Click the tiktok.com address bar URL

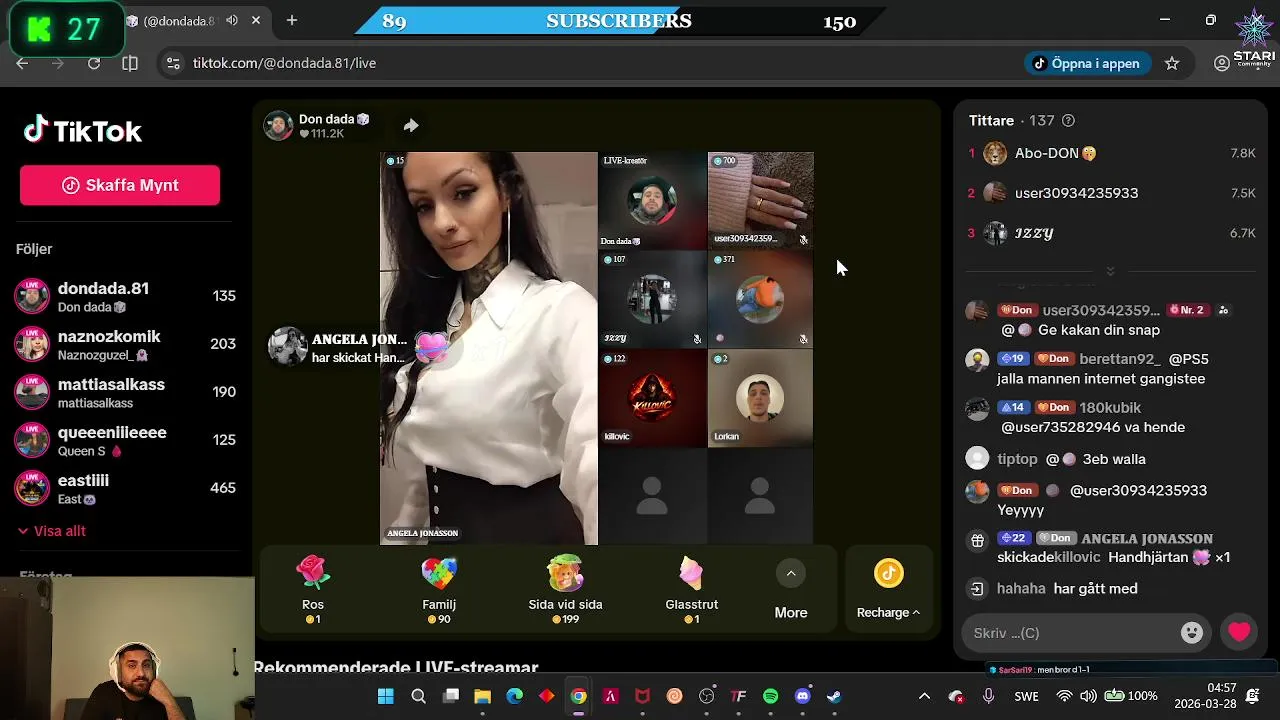click(x=284, y=63)
